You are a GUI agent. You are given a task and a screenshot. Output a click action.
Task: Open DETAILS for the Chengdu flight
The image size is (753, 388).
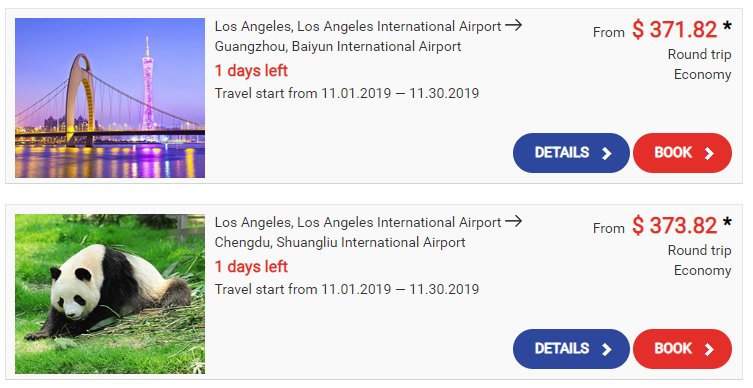571,349
